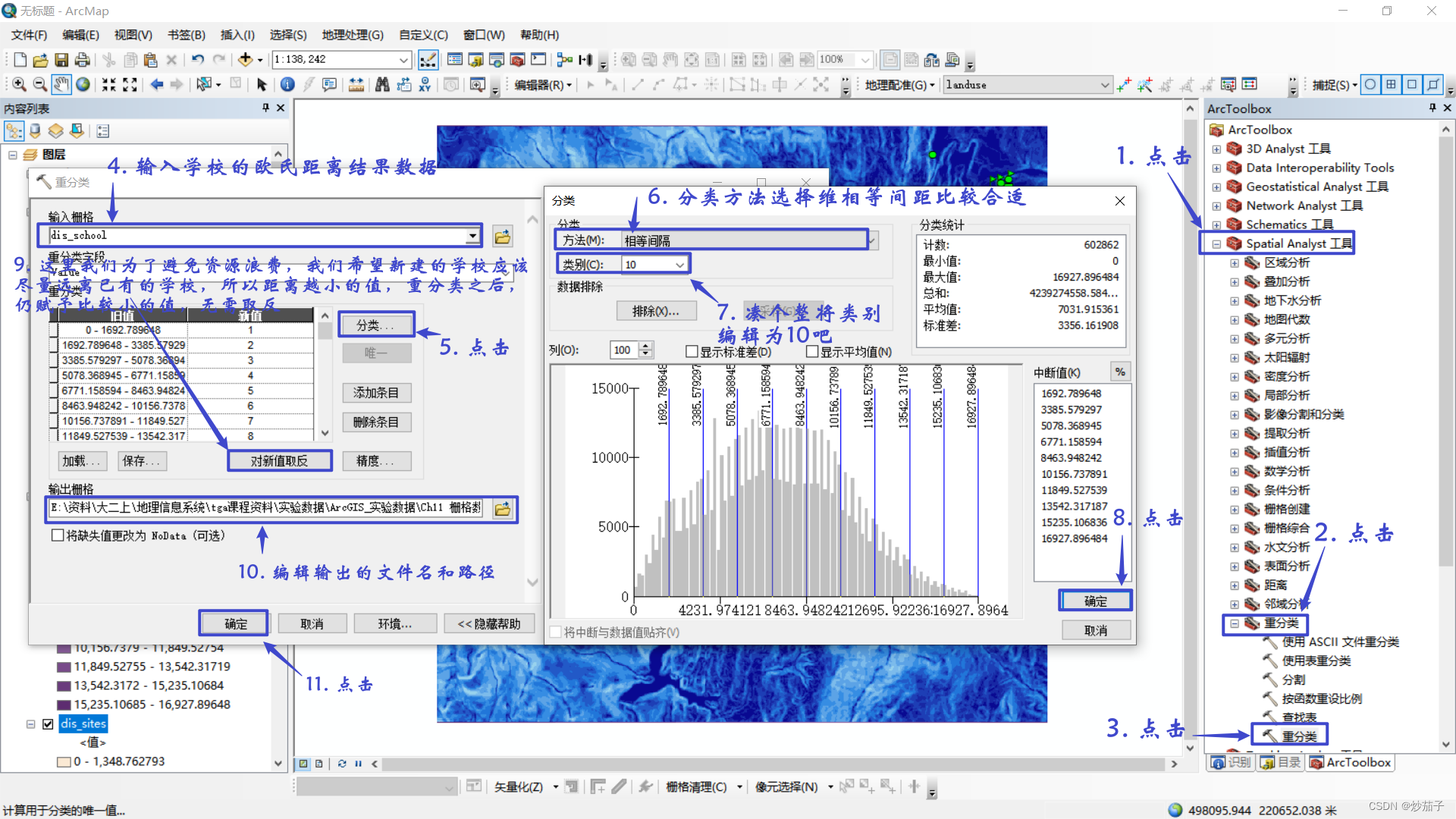Open the 输入栅格 dis_school dropdown
Viewport: 1456px width, 819px height.
(472, 237)
